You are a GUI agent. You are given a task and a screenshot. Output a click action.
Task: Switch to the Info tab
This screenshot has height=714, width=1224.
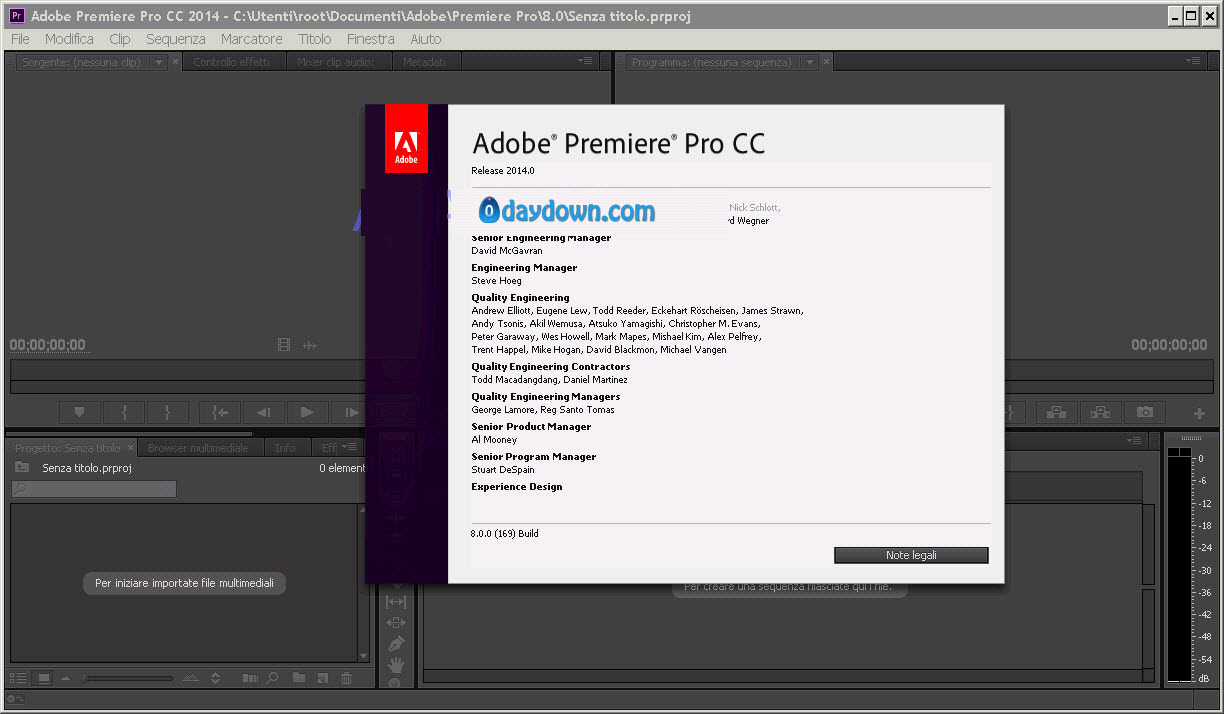pos(286,448)
